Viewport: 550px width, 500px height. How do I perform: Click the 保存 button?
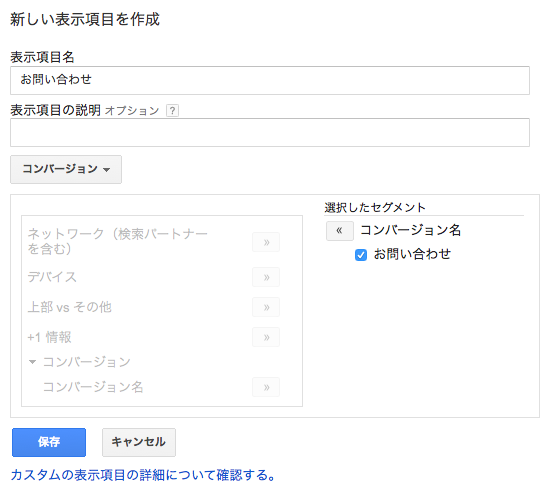49,442
